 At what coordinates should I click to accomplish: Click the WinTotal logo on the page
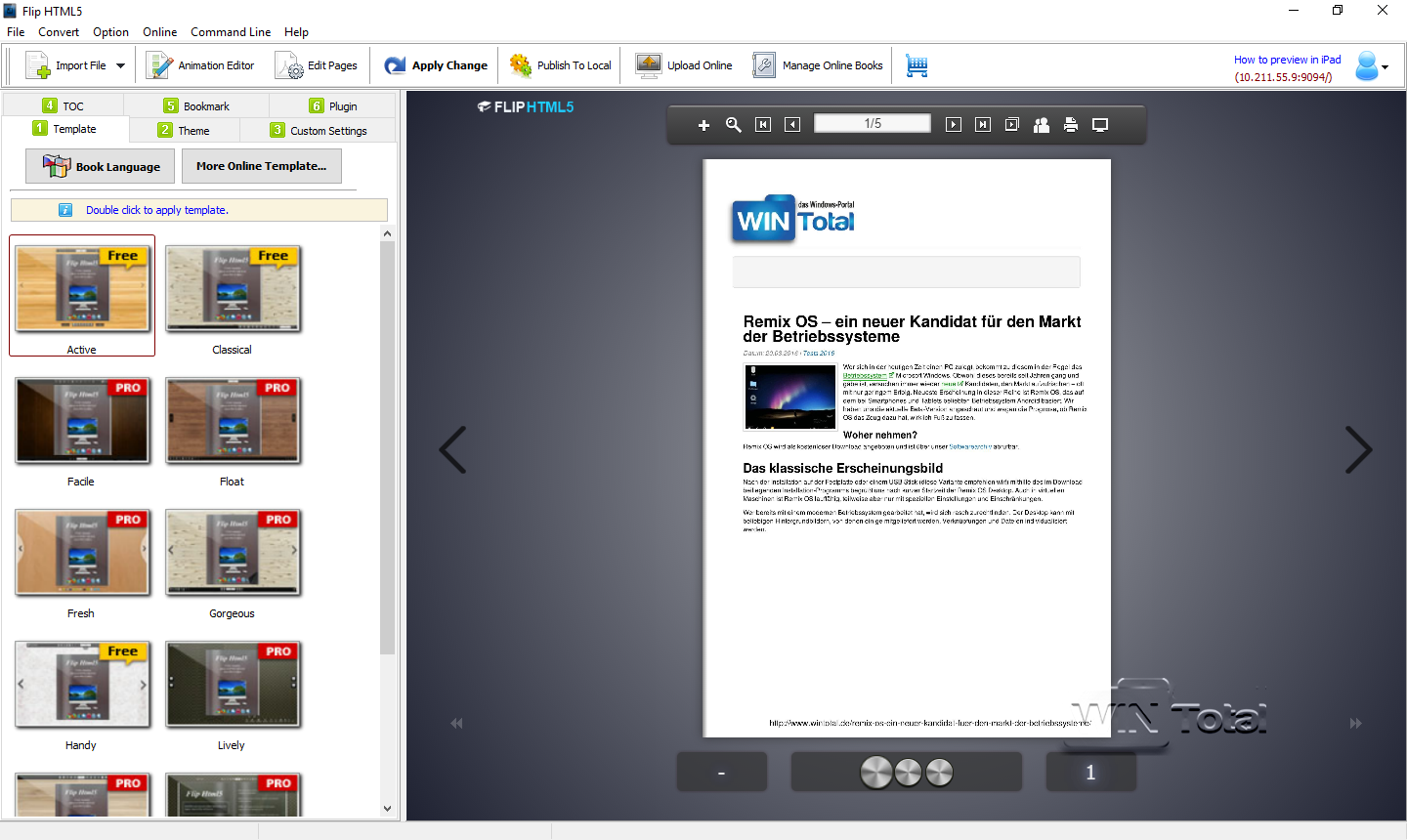[x=793, y=219]
